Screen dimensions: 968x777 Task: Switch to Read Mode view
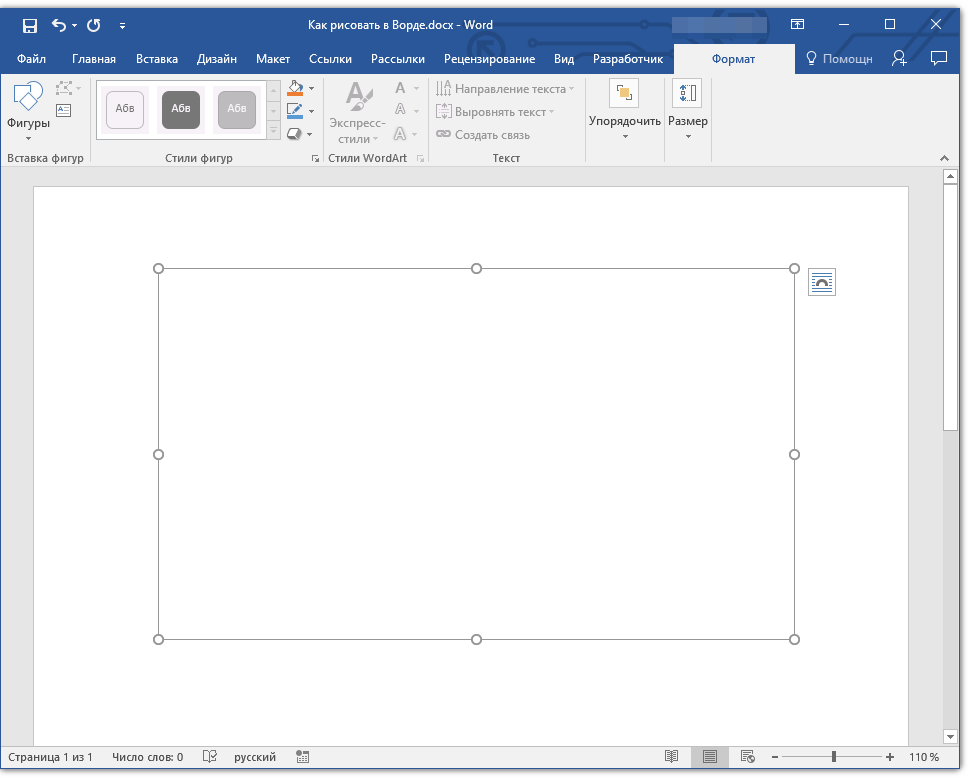click(x=672, y=757)
